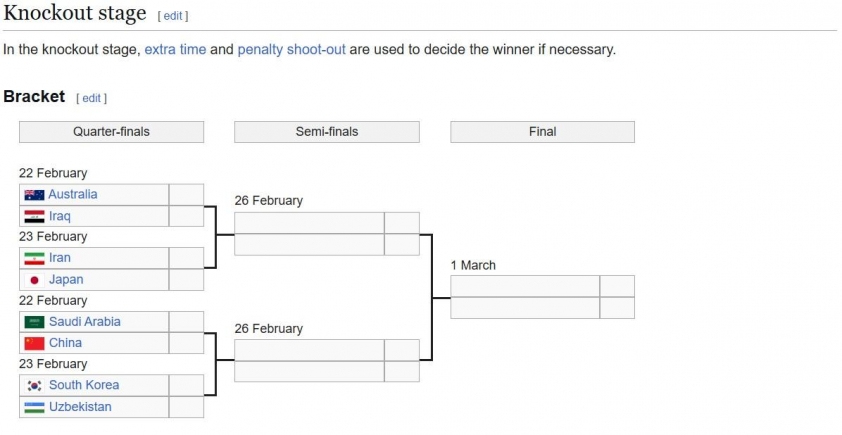Click the Saudi Arabia flag icon
Screen dimensions: 842x435
click(34, 322)
